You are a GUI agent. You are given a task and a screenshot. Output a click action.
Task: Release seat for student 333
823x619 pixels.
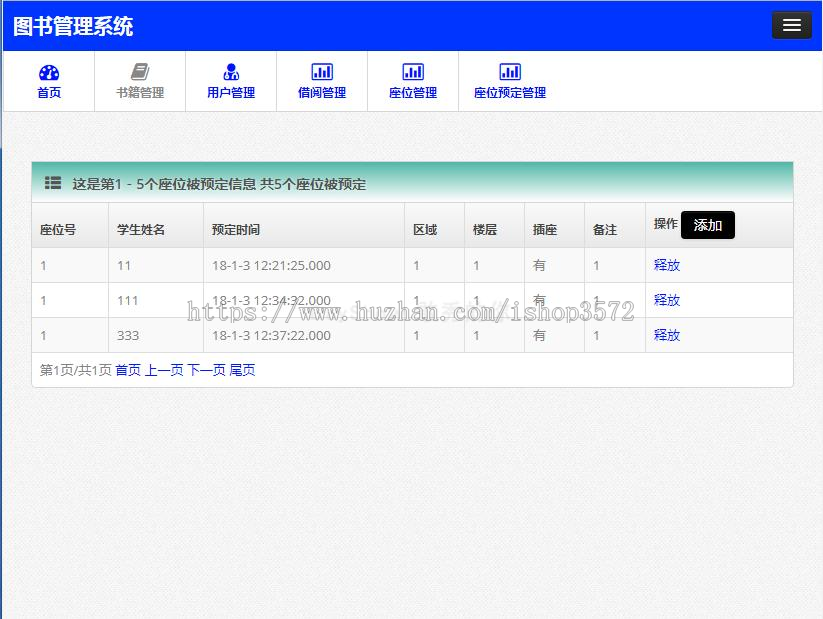tap(667, 335)
